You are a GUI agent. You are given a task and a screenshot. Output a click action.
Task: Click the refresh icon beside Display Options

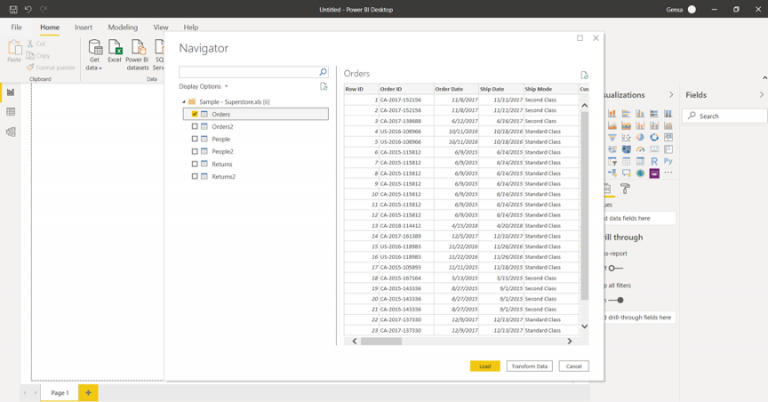click(x=323, y=86)
